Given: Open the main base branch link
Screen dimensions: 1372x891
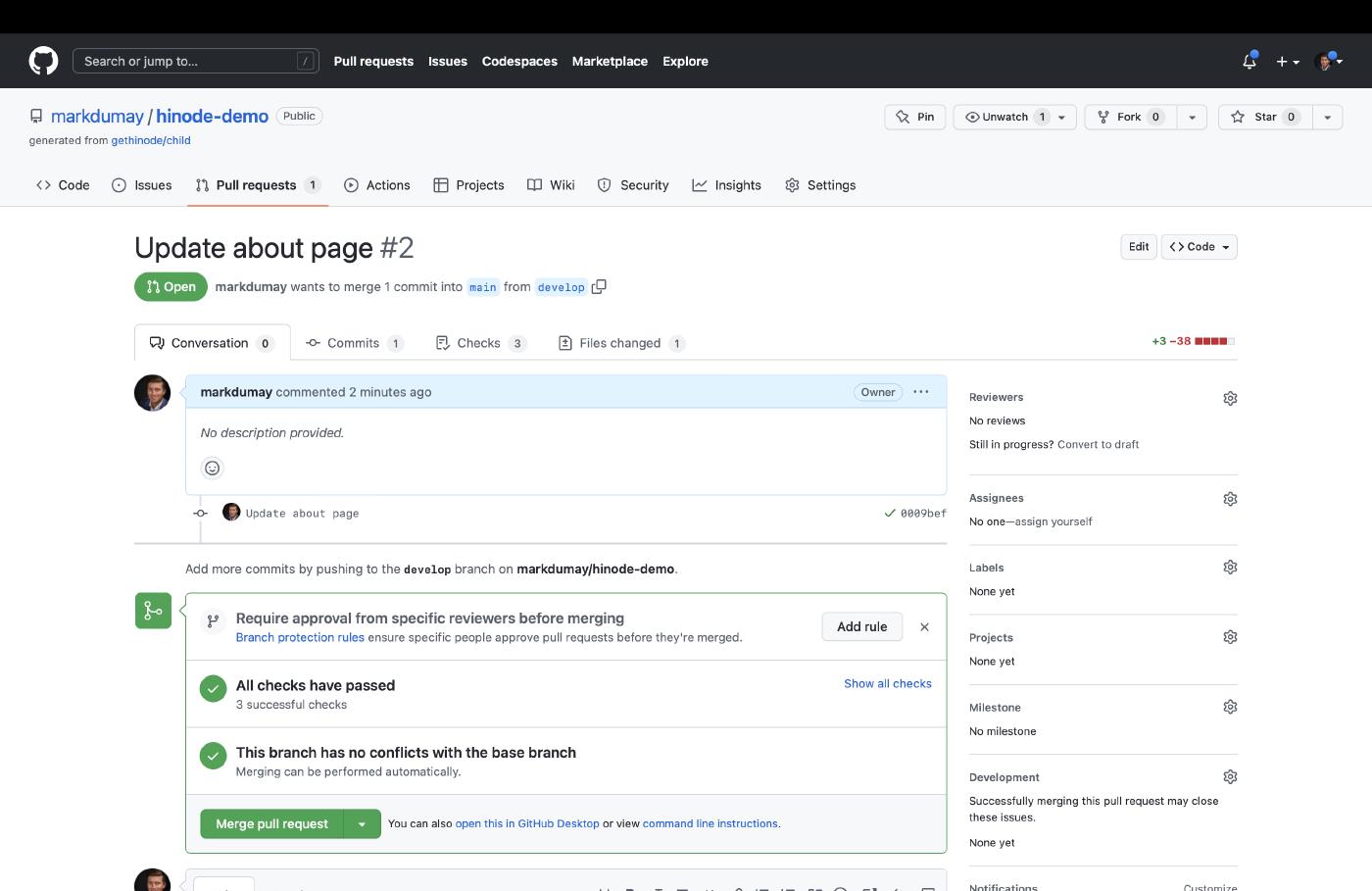Looking at the screenshot, I should pyautogui.click(x=482, y=287).
